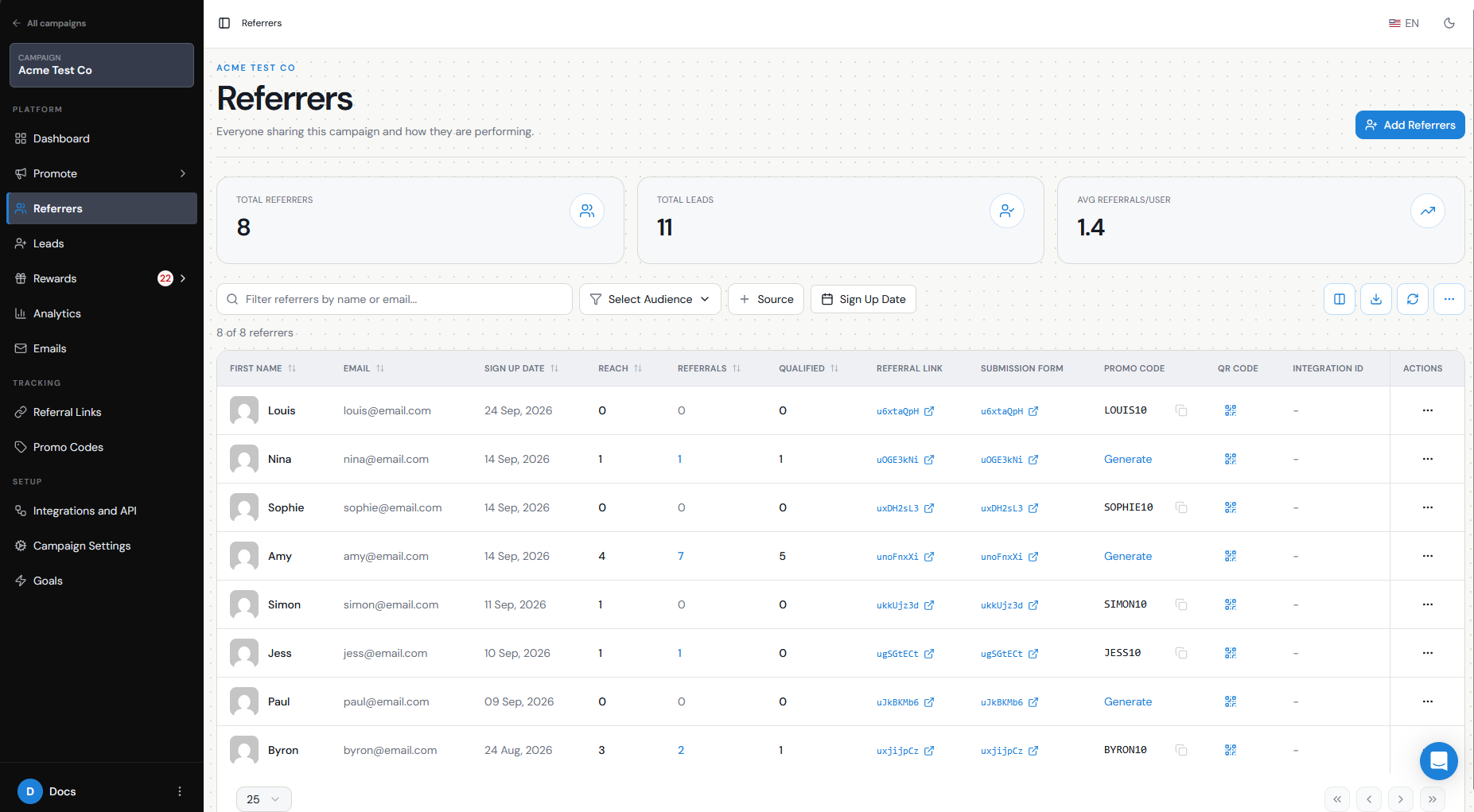1474x812 pixels.
Task: Refresh the referrers table
Action: 1413,299
